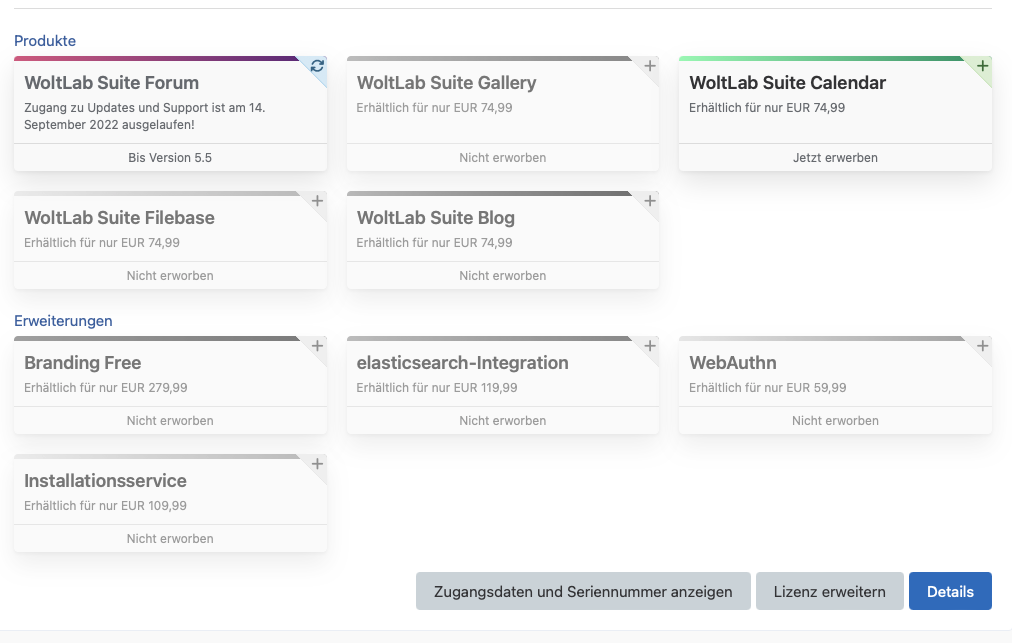Click the green plus icon on Suite Calendar
Image resolution: width=1012 pixels, height=643 pixels.
982,66
